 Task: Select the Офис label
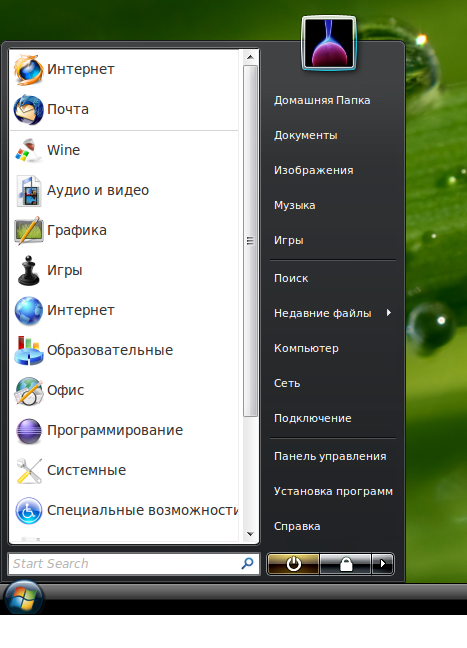[65, 390]
